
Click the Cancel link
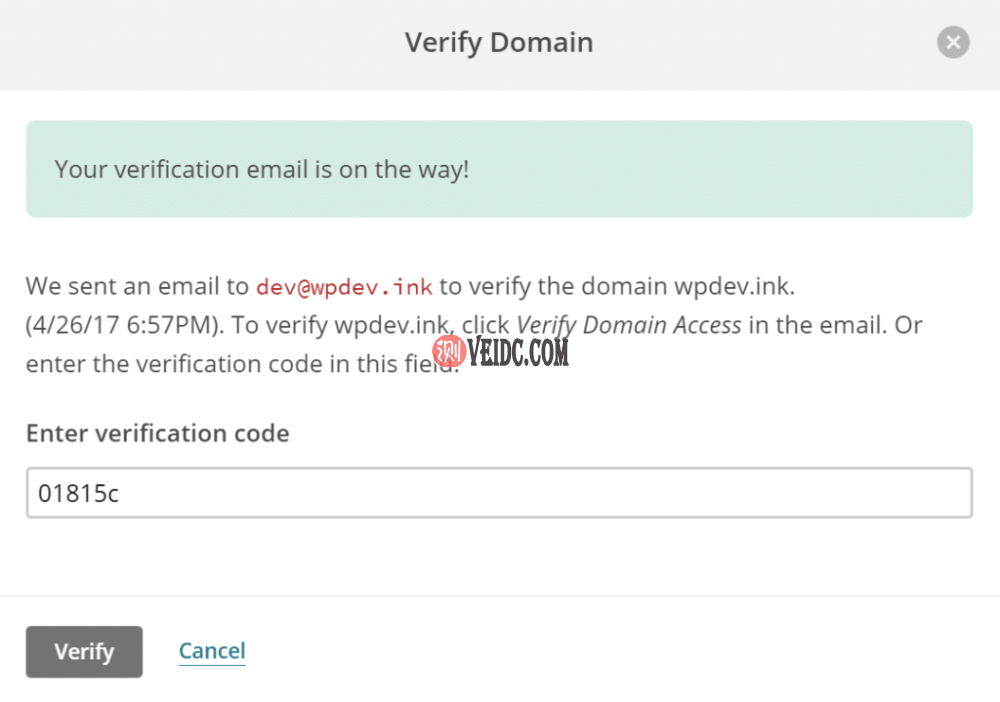(x=212, y=652)
